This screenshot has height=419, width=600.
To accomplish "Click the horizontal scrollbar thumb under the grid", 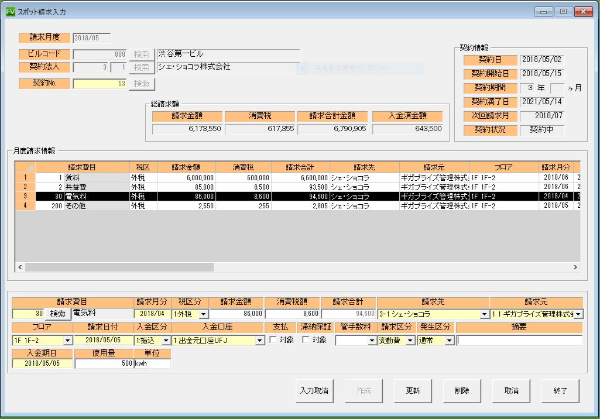I will coord(119,267).
